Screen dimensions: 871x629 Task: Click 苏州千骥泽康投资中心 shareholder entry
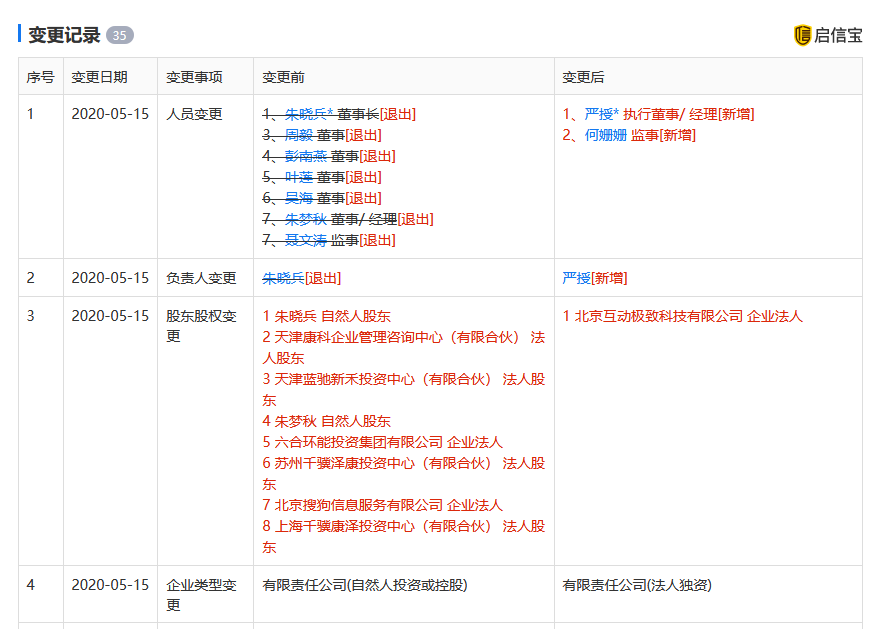[404, 473]
